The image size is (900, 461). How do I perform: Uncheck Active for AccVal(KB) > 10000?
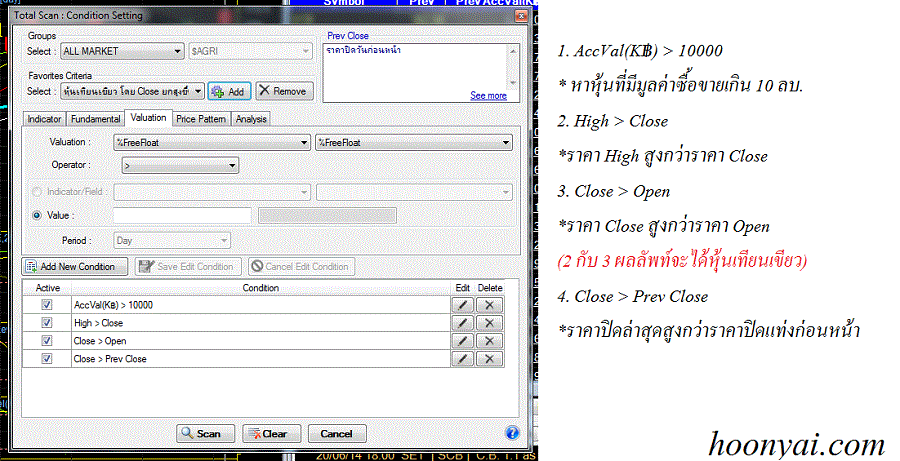[47, 305]
